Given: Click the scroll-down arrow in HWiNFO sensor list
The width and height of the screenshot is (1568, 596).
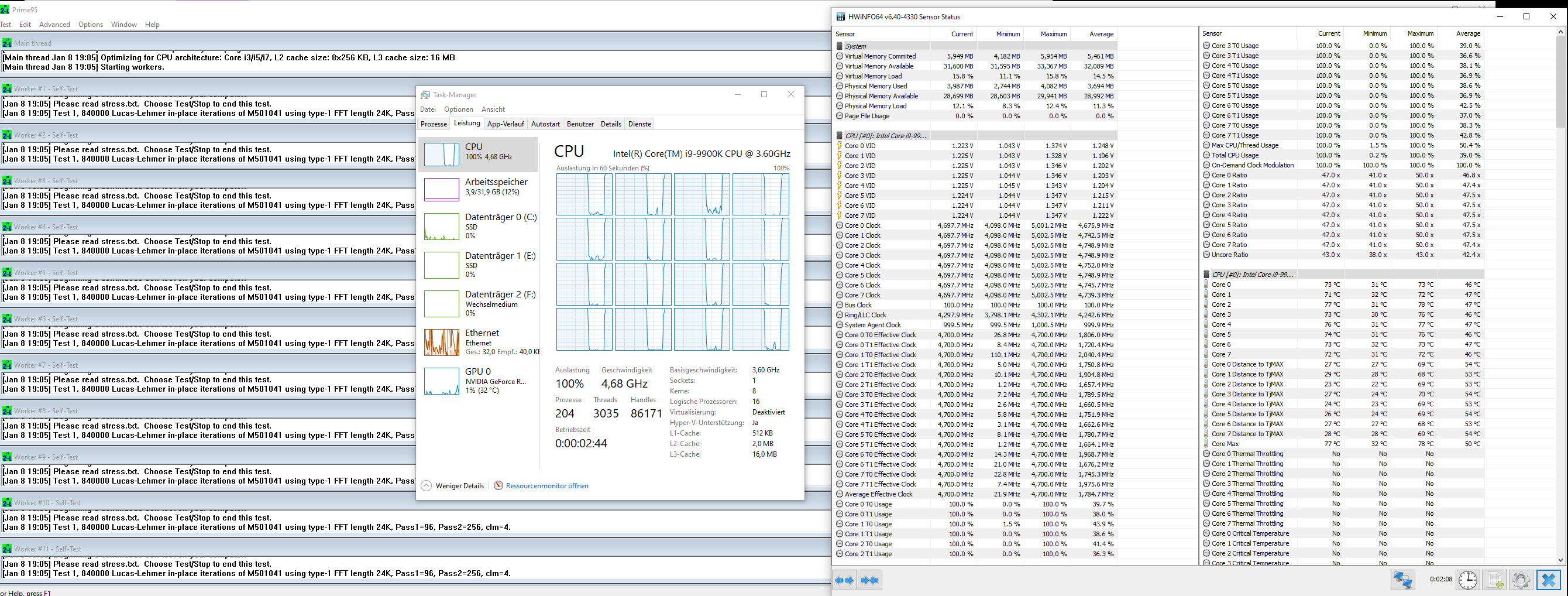Looking at the screenshot, I should [1560, 560].
